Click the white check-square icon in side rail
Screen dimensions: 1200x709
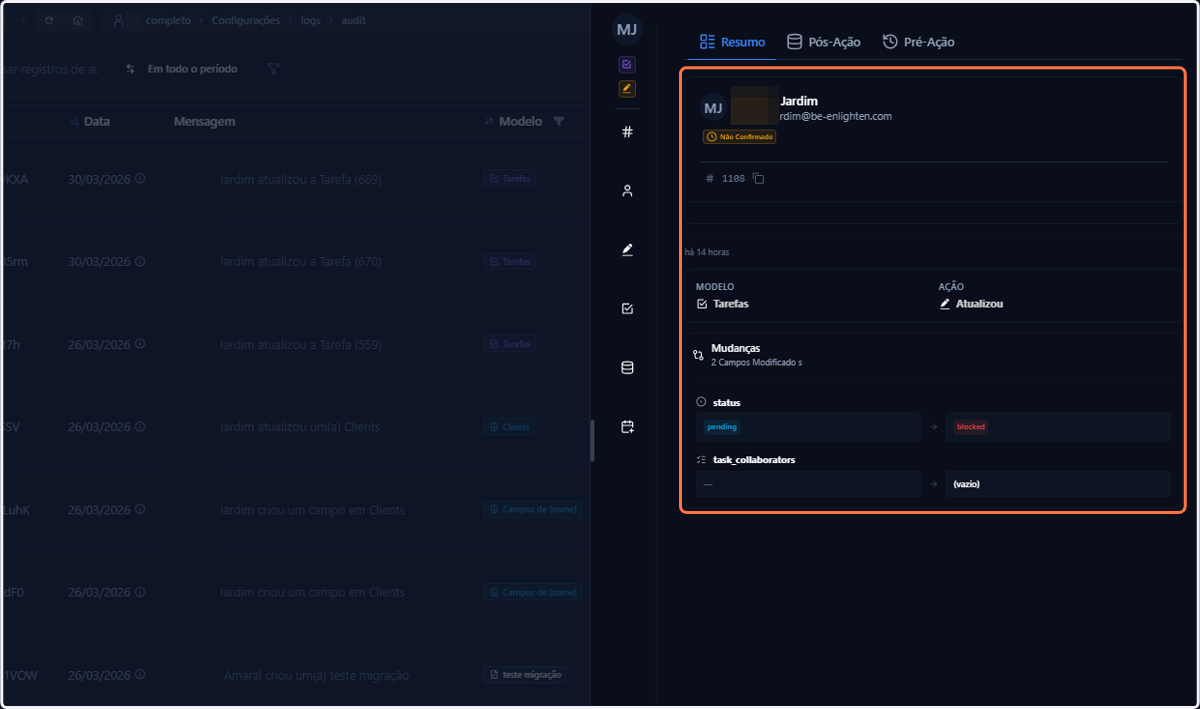pyautogui.click(x=627, y=308)
